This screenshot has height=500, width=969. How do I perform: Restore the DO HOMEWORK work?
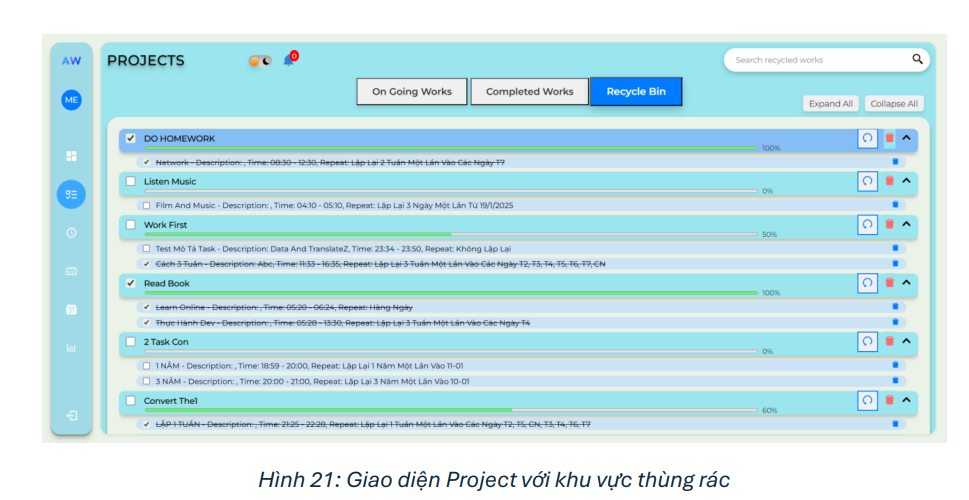pyautogui.click(x=868, y=138)
